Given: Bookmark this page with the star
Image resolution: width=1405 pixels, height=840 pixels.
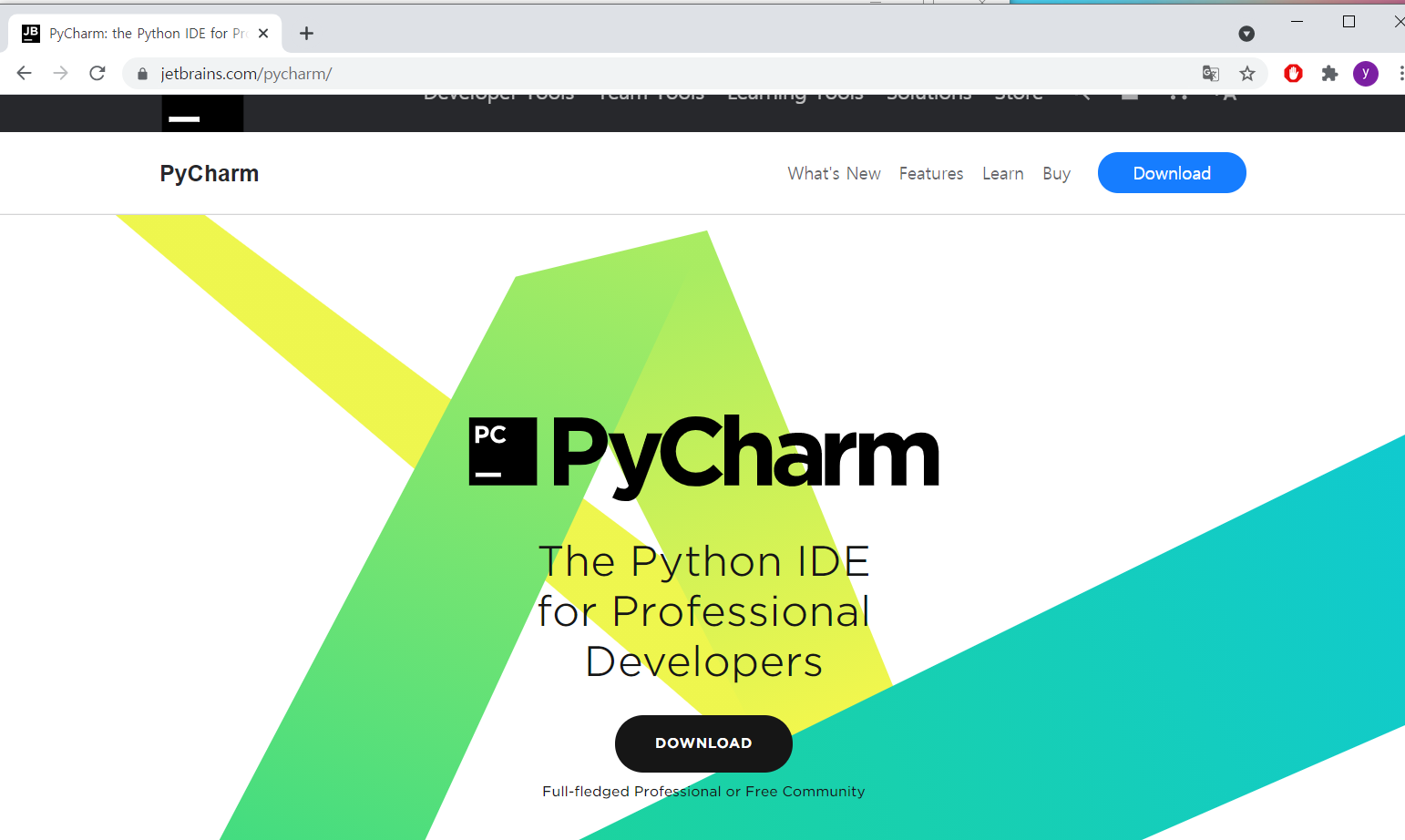Looking at the screenshot, I should pyautogui.click(x=1247, y=74).
